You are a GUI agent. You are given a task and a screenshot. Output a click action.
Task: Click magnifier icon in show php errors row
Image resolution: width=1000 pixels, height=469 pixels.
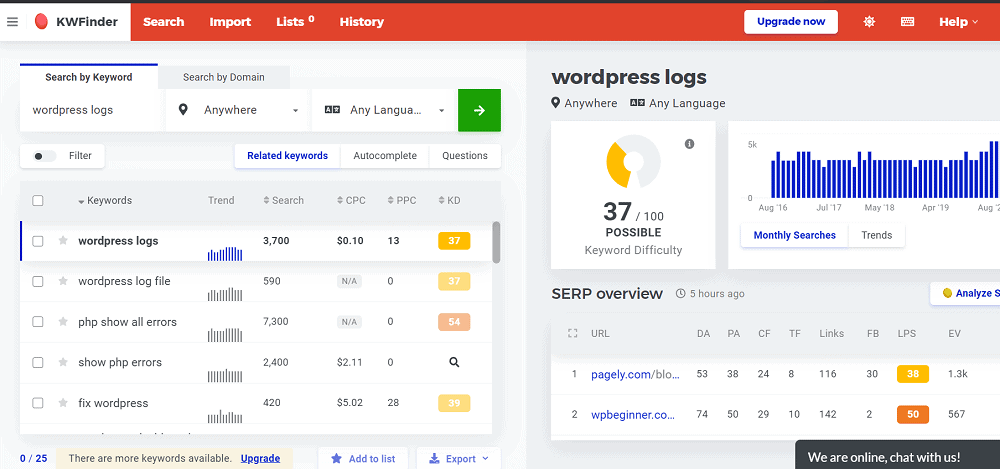pyautogui.click(x=454, y=362)
